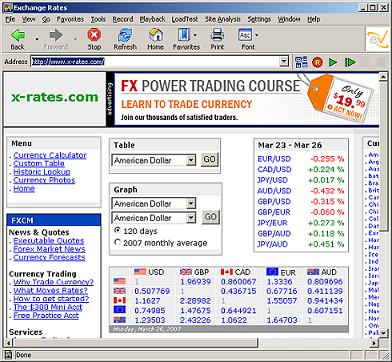Image resolution: width=392 pixels, height=362 pixels.
Task: Go to Home via house icon
Action: pyautogui.click(x=156, y=35)
